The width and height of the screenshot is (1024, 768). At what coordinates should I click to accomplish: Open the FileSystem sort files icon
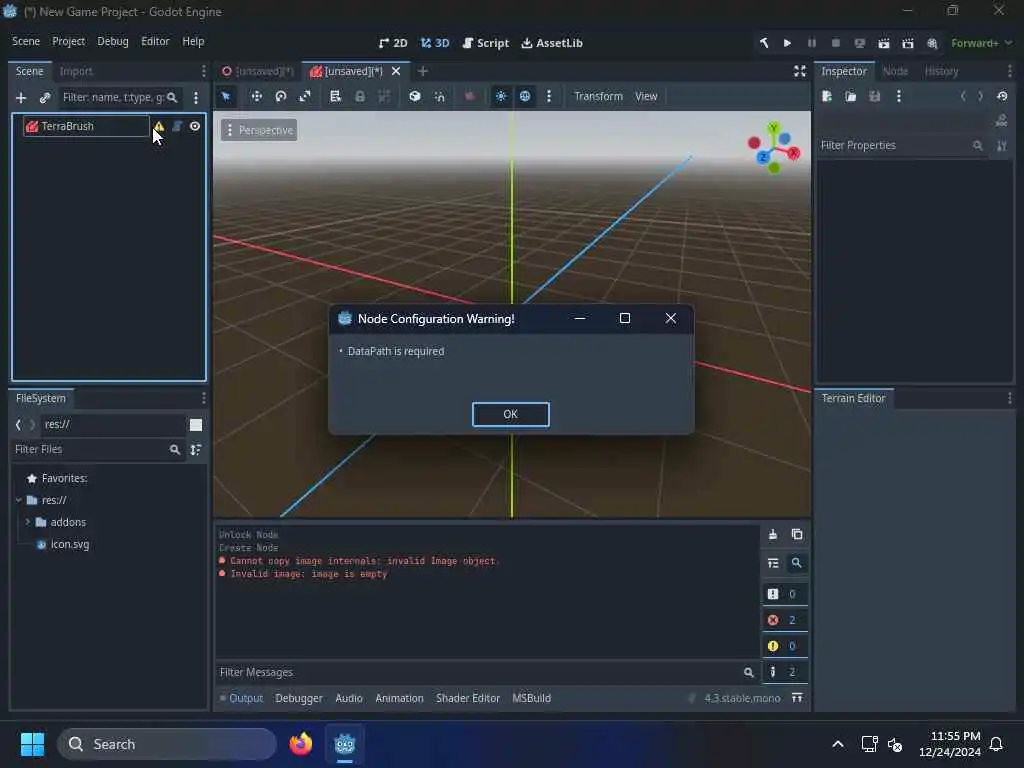(196, 449)
